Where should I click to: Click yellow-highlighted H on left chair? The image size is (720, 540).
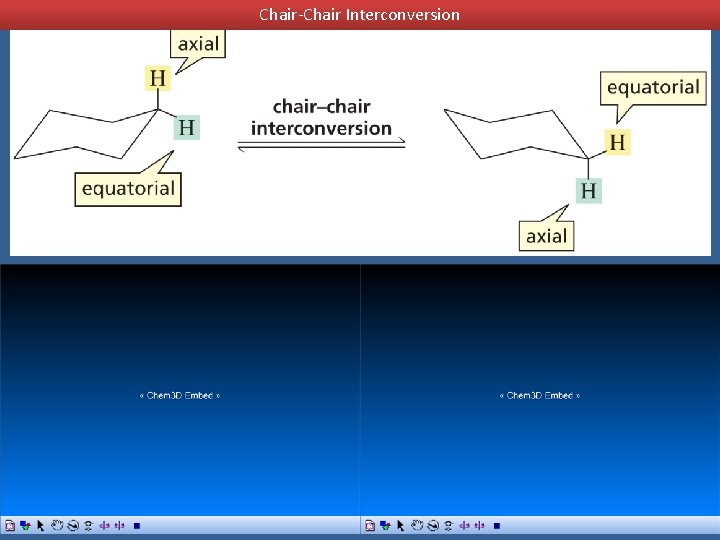(158, 78)
